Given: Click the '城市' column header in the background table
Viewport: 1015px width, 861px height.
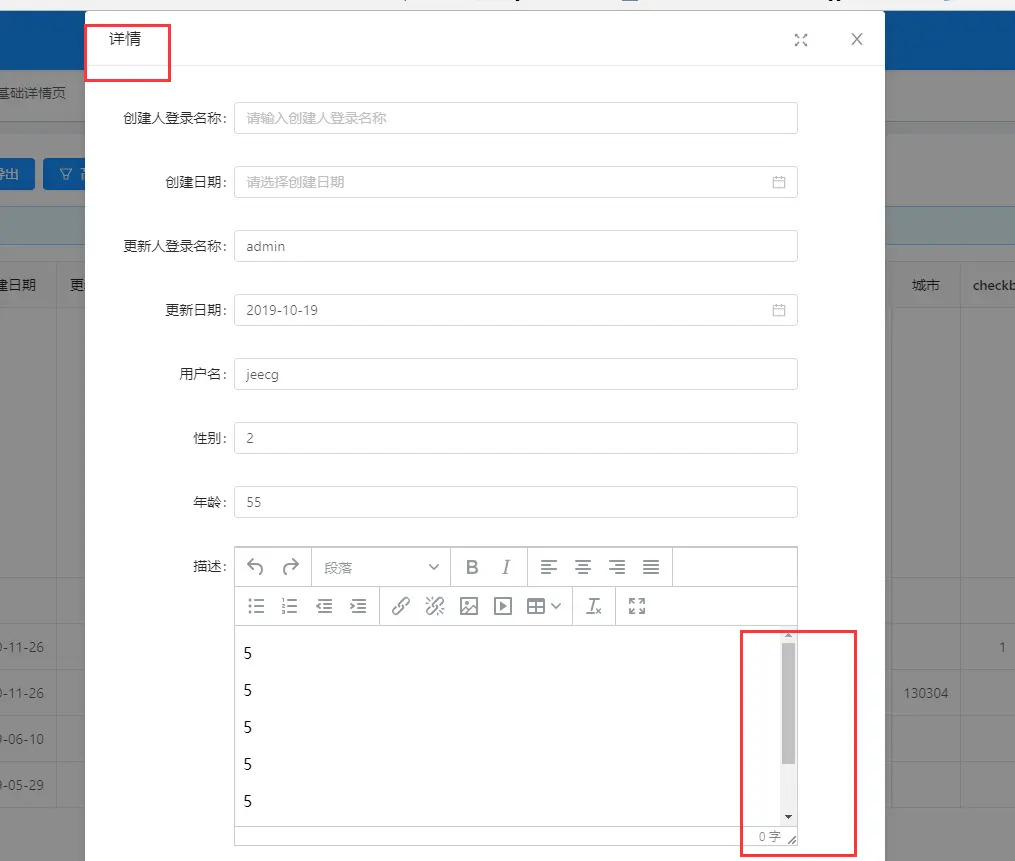Looking at the screenshot, I should (x=925, y=285).
